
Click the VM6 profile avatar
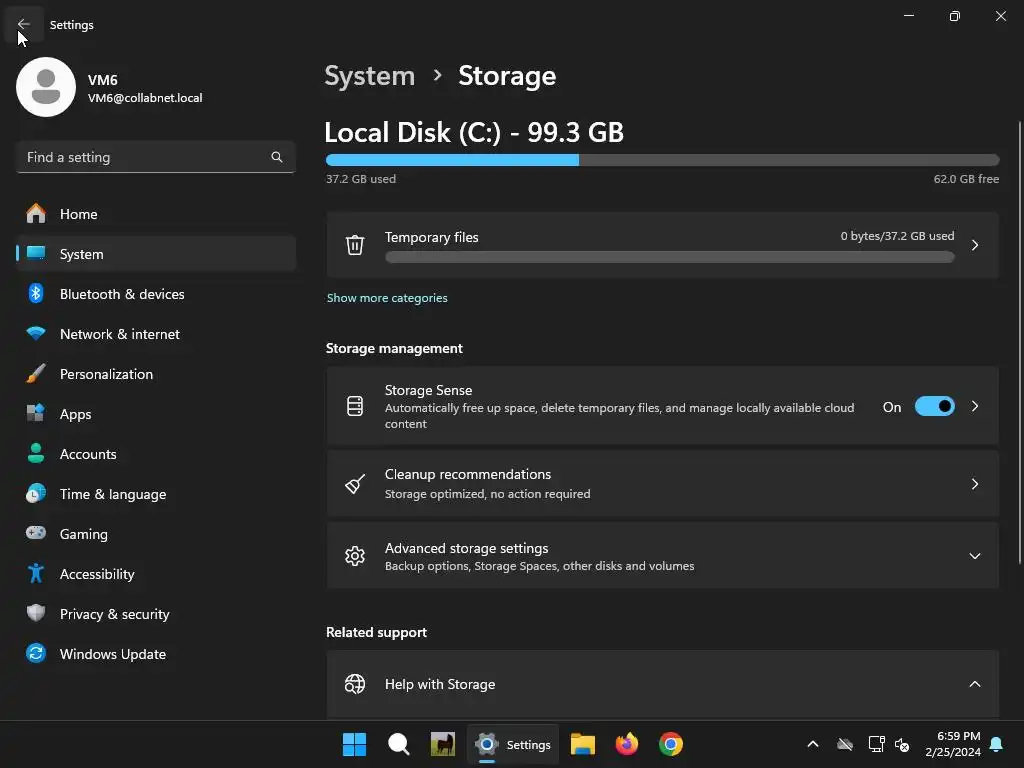[x=46, y=87]
